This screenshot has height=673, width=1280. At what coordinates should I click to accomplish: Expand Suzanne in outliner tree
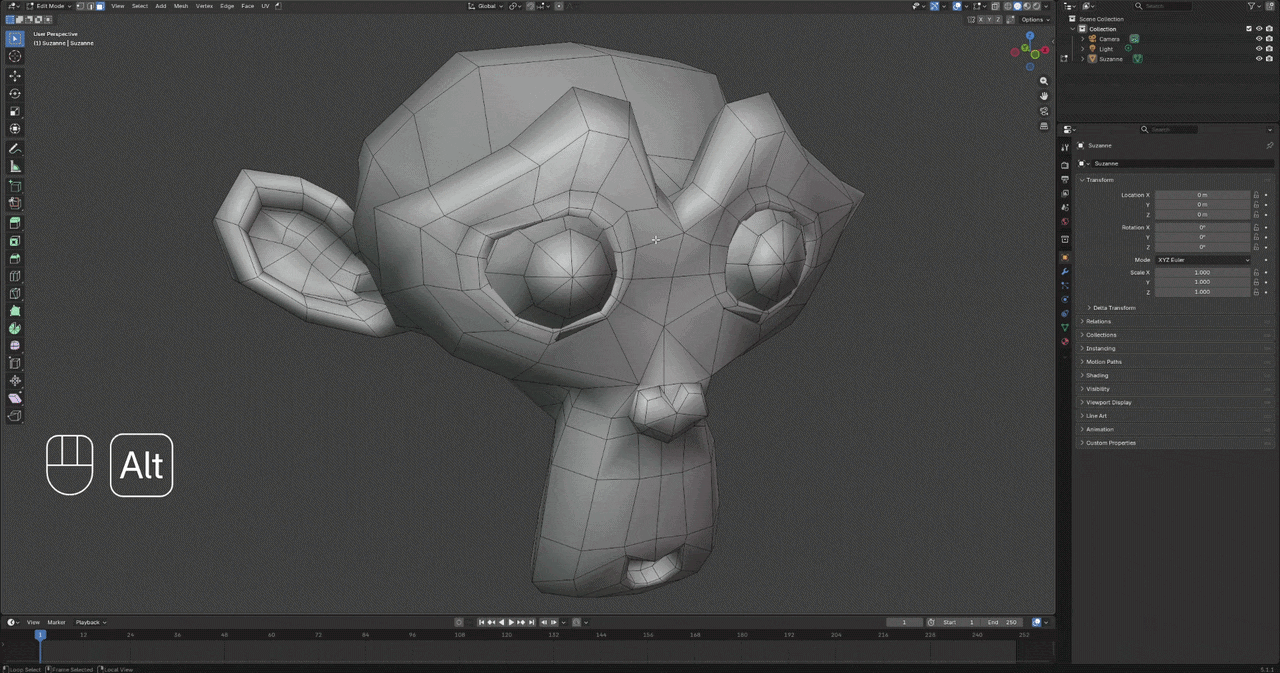1083,59
